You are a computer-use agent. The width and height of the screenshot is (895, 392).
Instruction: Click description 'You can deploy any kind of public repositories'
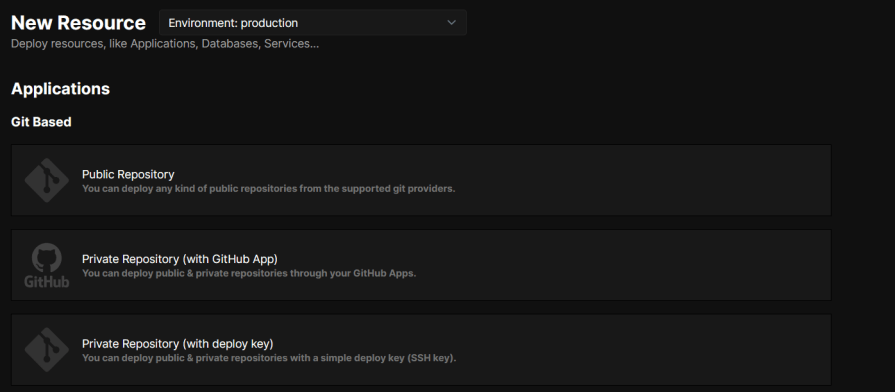pyautogui.click(x=269, y=189)
